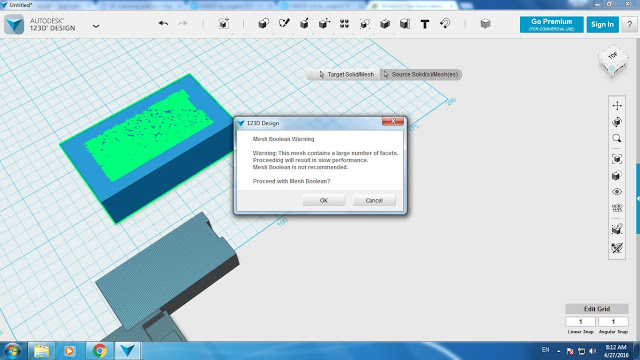Open Windows Media Player from taskbar

pyautogui.click(x=69, y=351)
